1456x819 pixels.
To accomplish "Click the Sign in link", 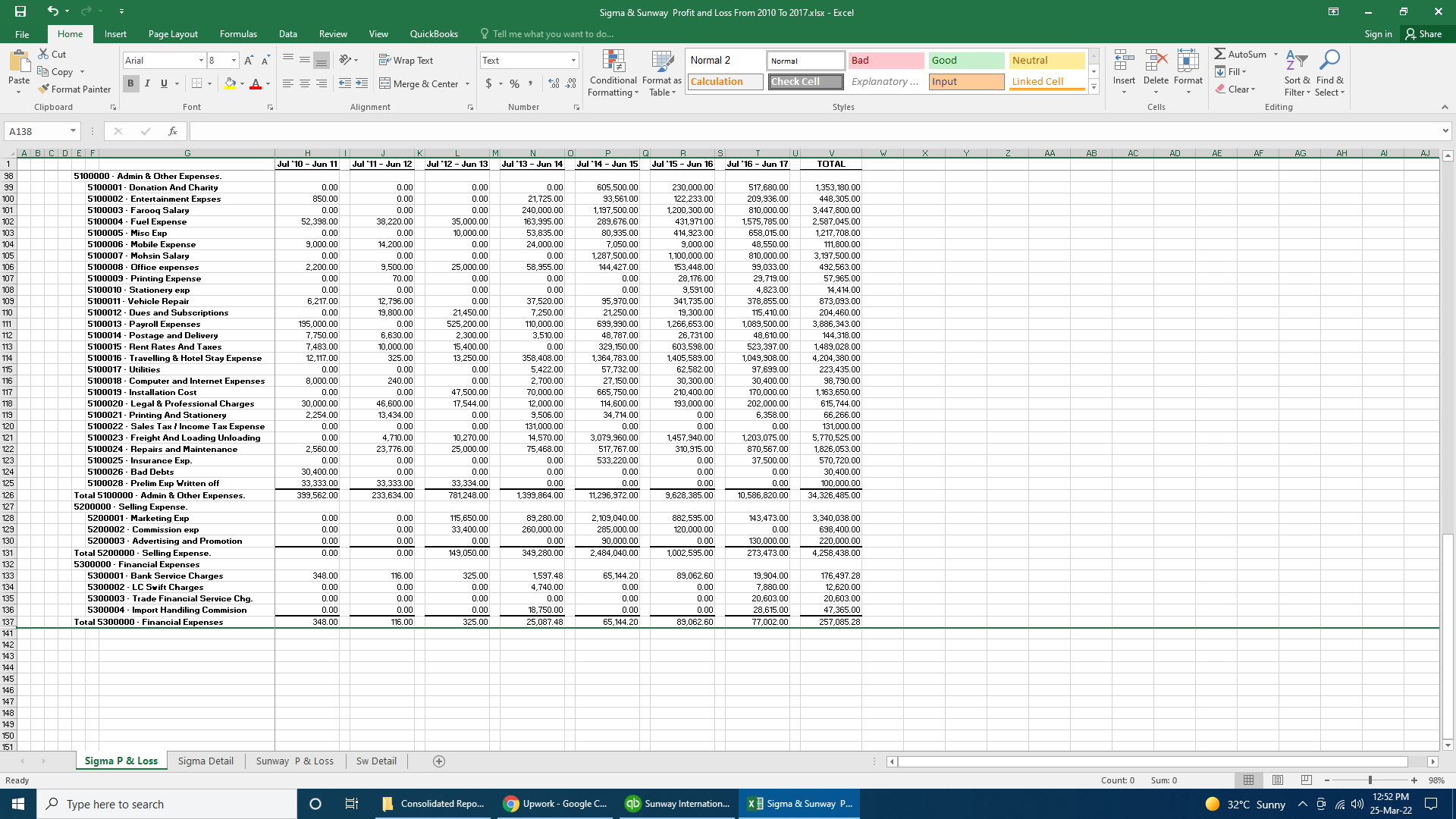I will coord(1378,34).
